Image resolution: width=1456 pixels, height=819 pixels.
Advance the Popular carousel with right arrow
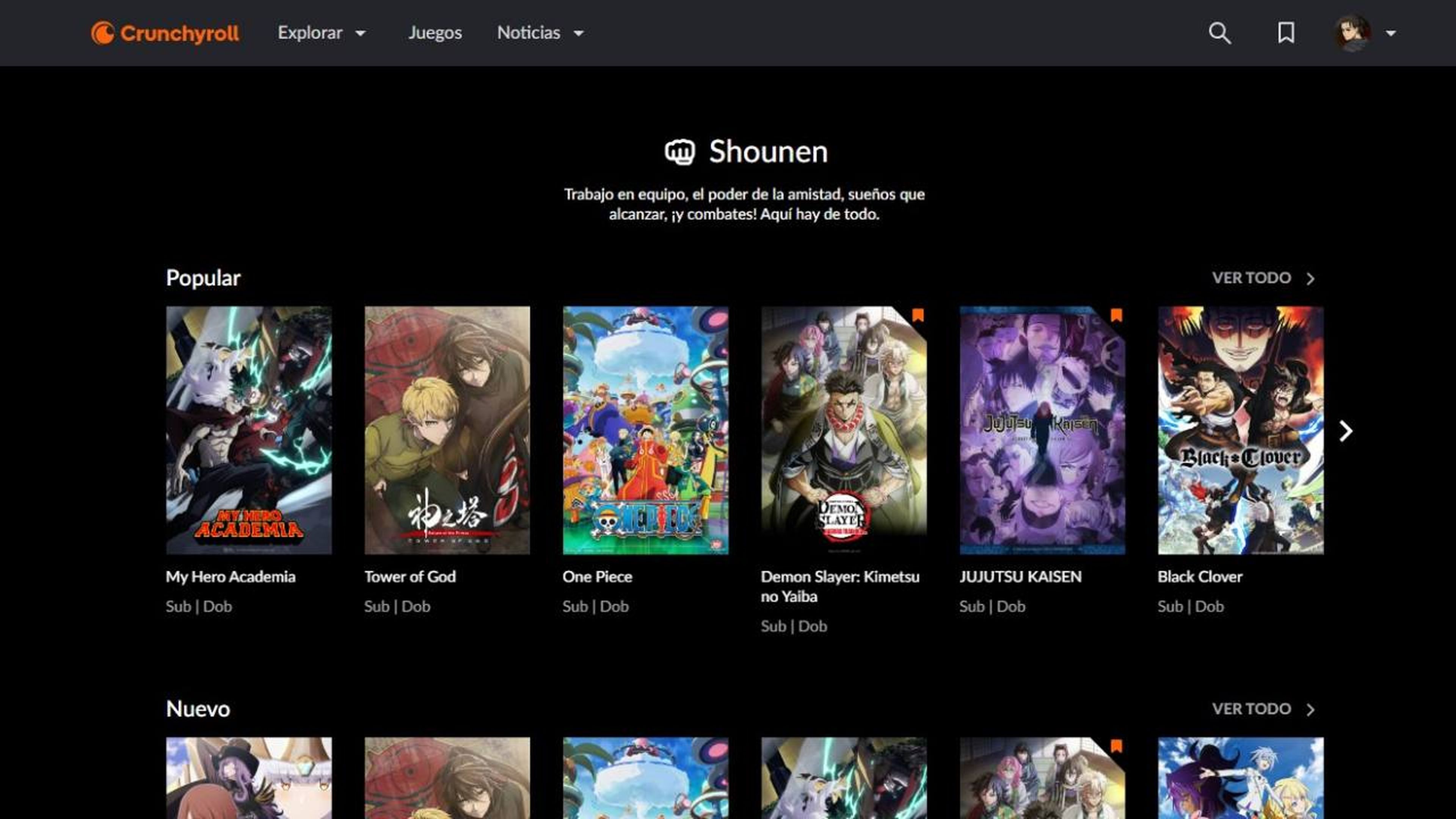coord(1346,431)
